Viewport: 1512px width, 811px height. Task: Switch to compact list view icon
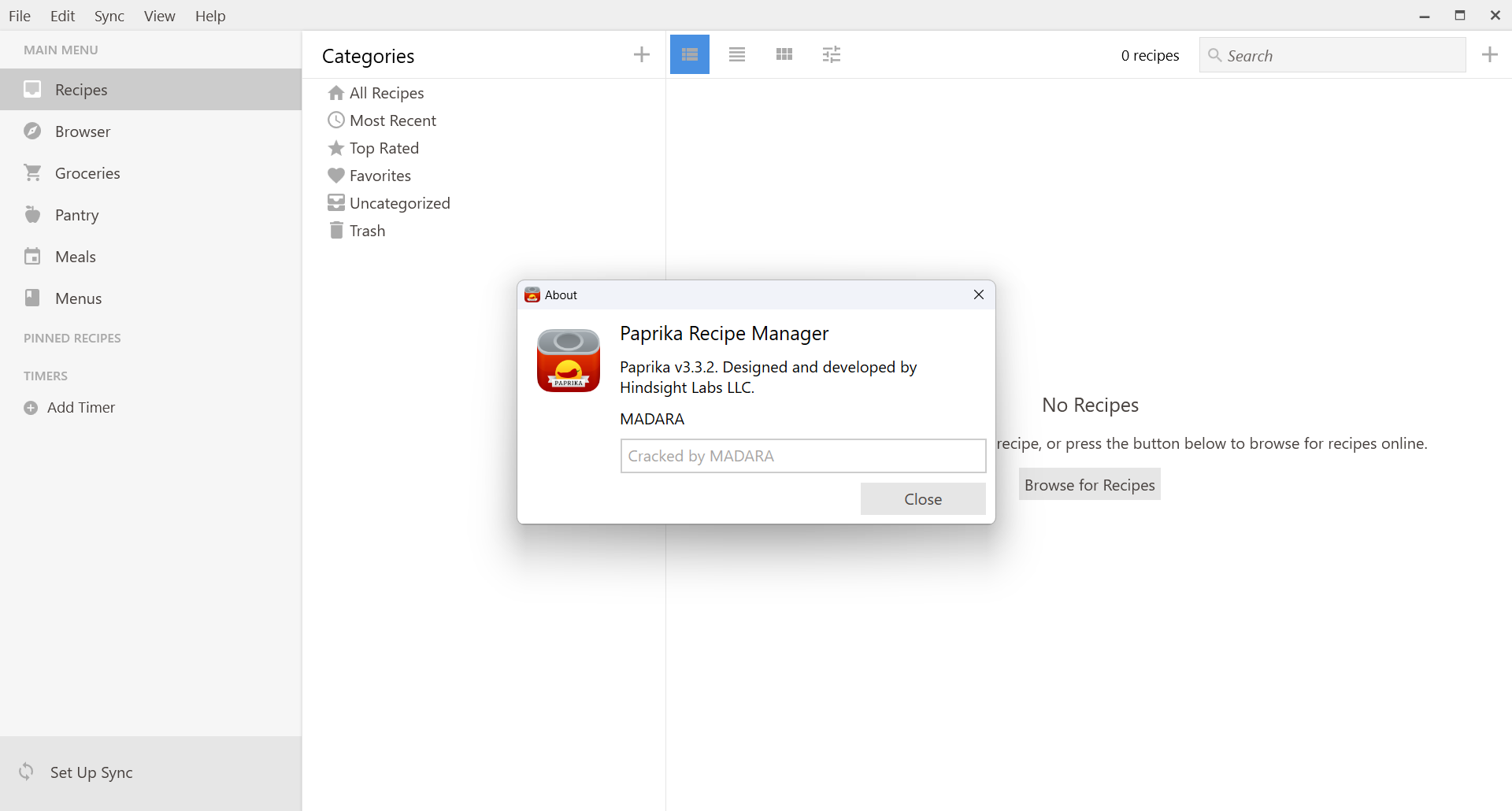point(737,54)
